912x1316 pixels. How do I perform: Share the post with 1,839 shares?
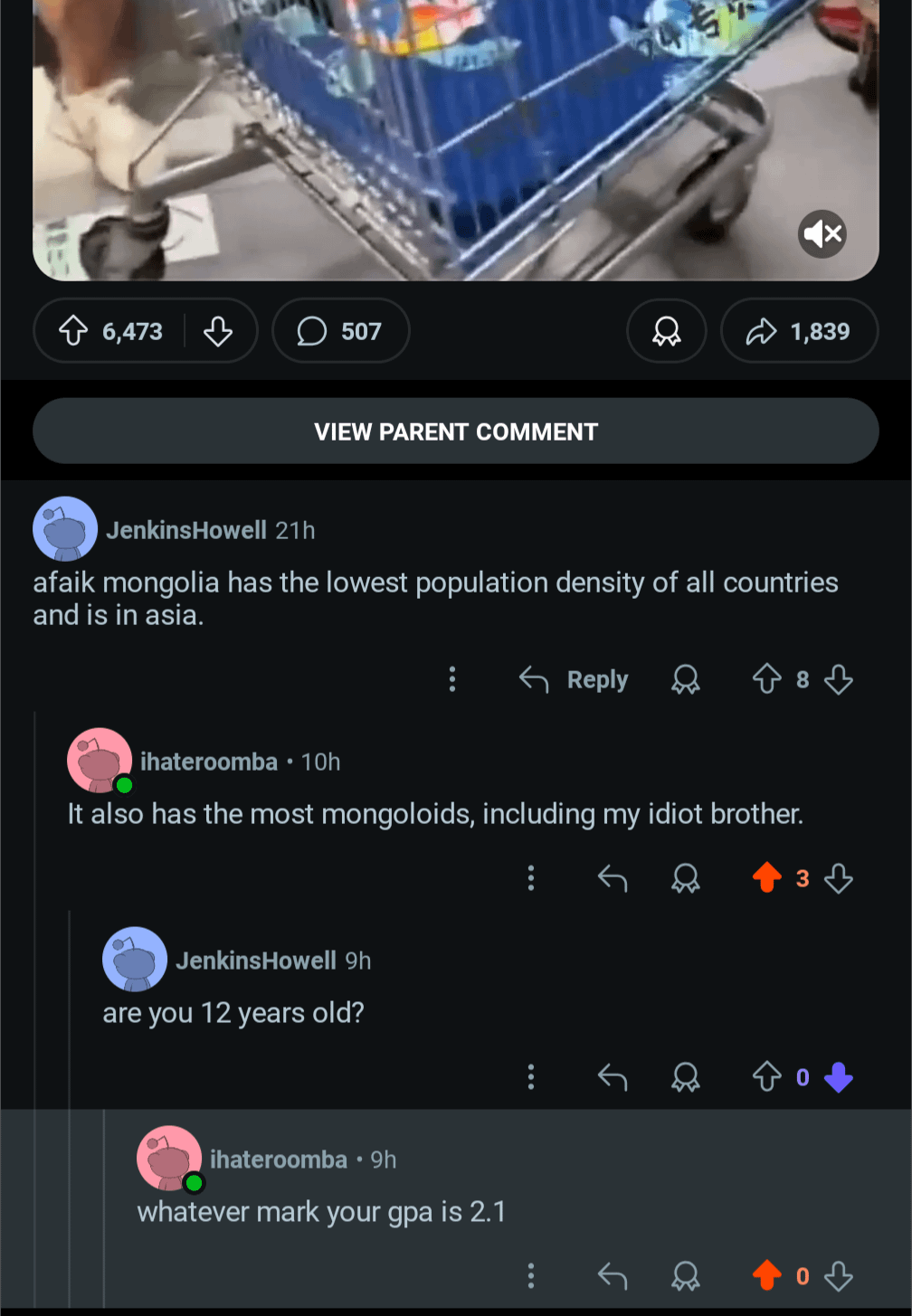798,331
